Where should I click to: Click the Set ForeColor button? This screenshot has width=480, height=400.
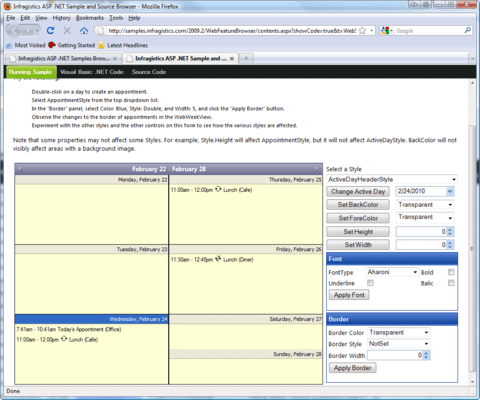pos(358,218)
